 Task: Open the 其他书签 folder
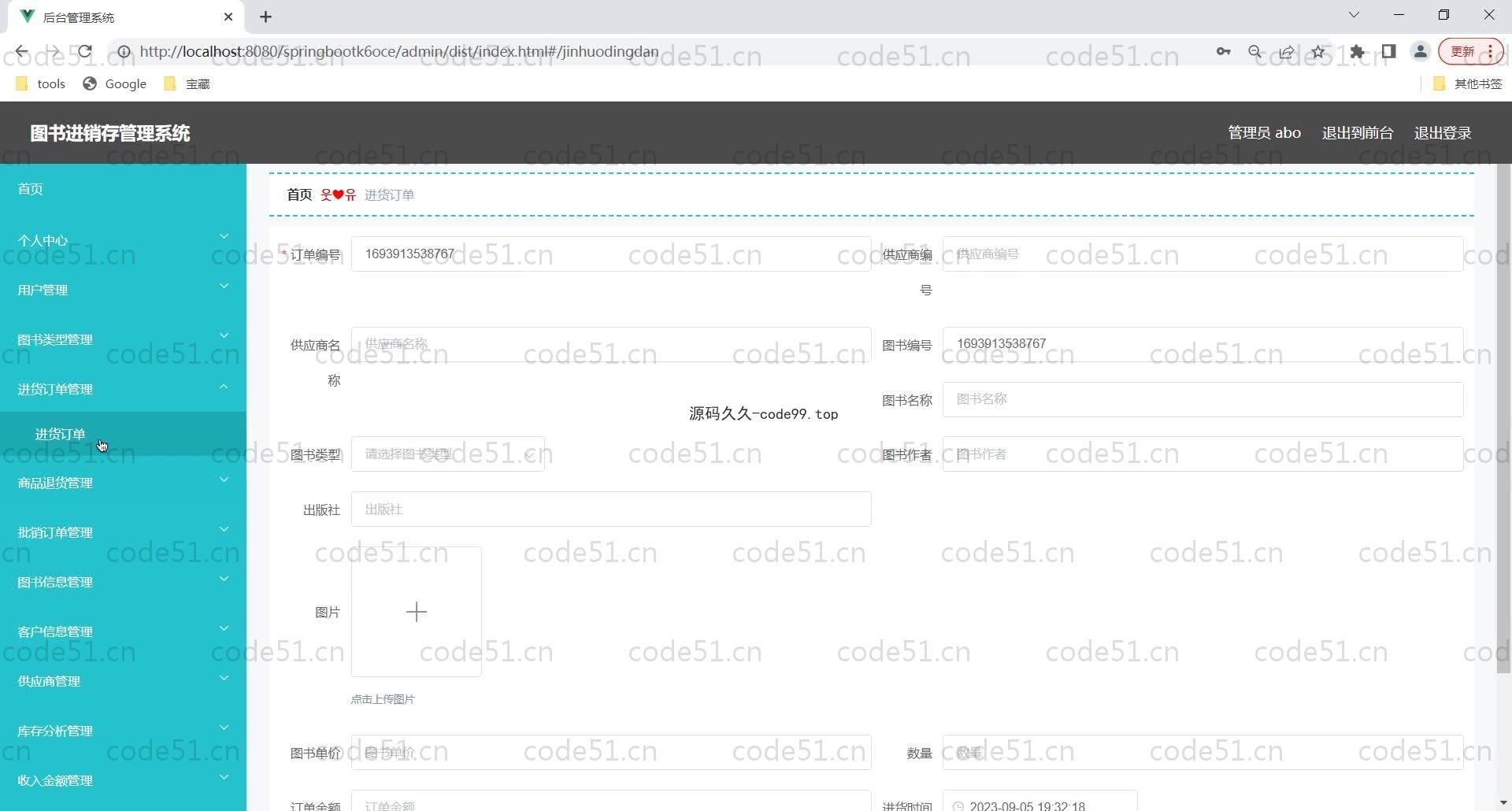[1467, 83]
